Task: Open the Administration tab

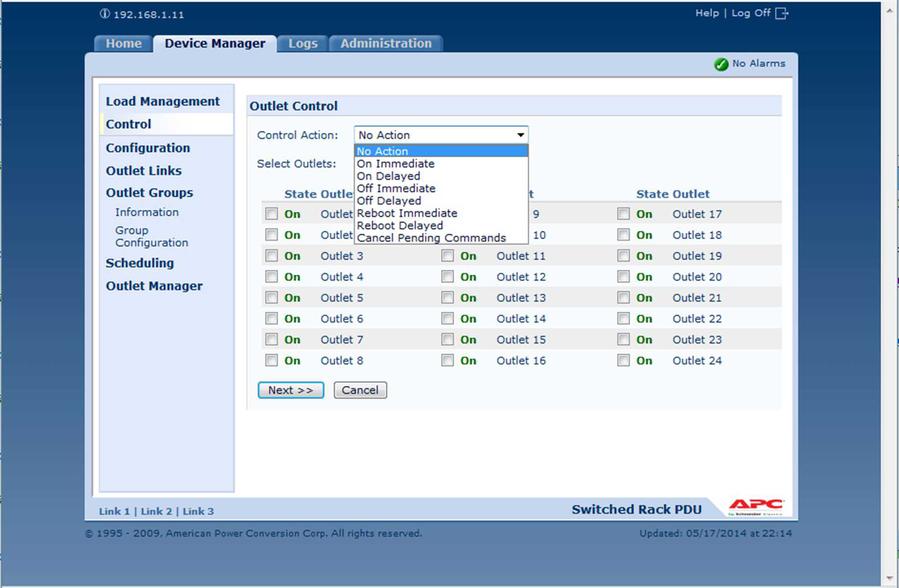Action: 386,43
